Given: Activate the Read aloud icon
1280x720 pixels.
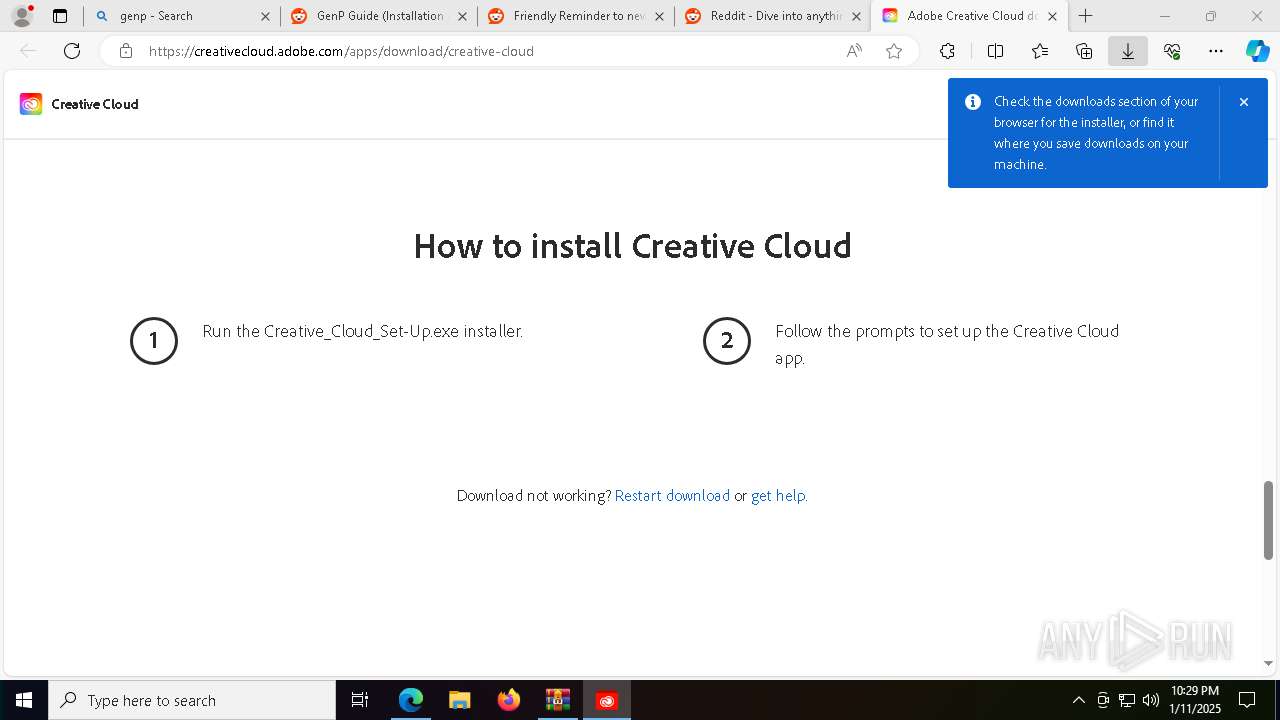Looking at the screenshot, I should [854, 51].
